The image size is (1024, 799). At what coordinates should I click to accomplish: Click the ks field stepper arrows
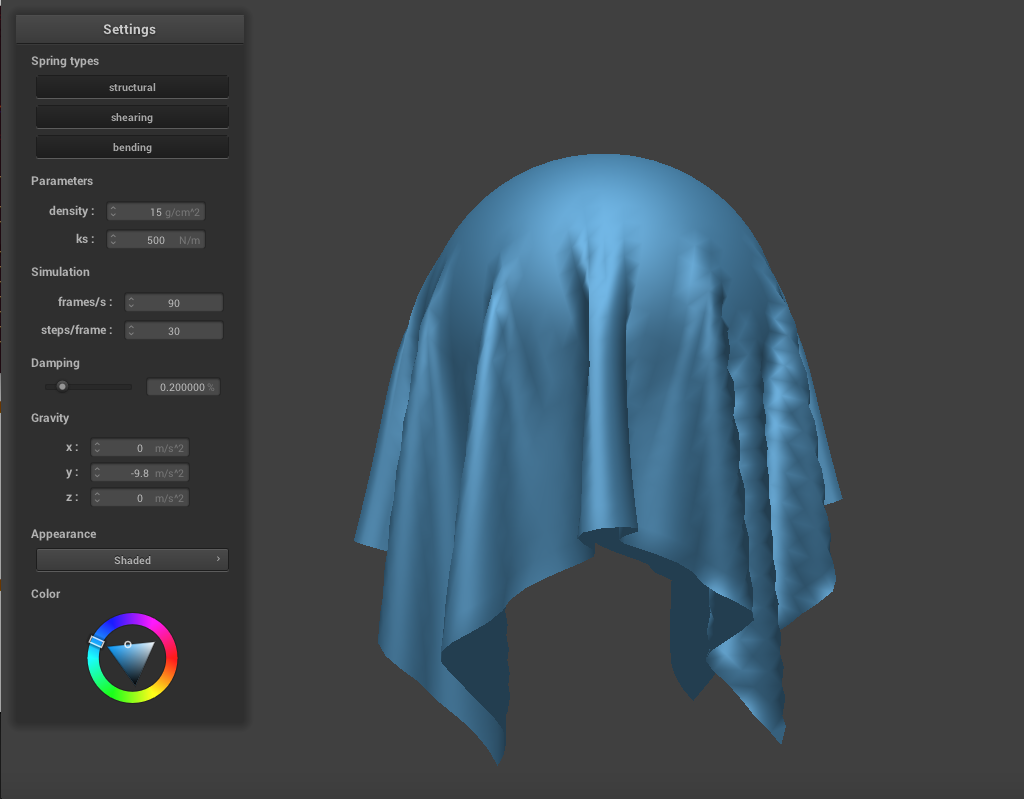[113, 240]
